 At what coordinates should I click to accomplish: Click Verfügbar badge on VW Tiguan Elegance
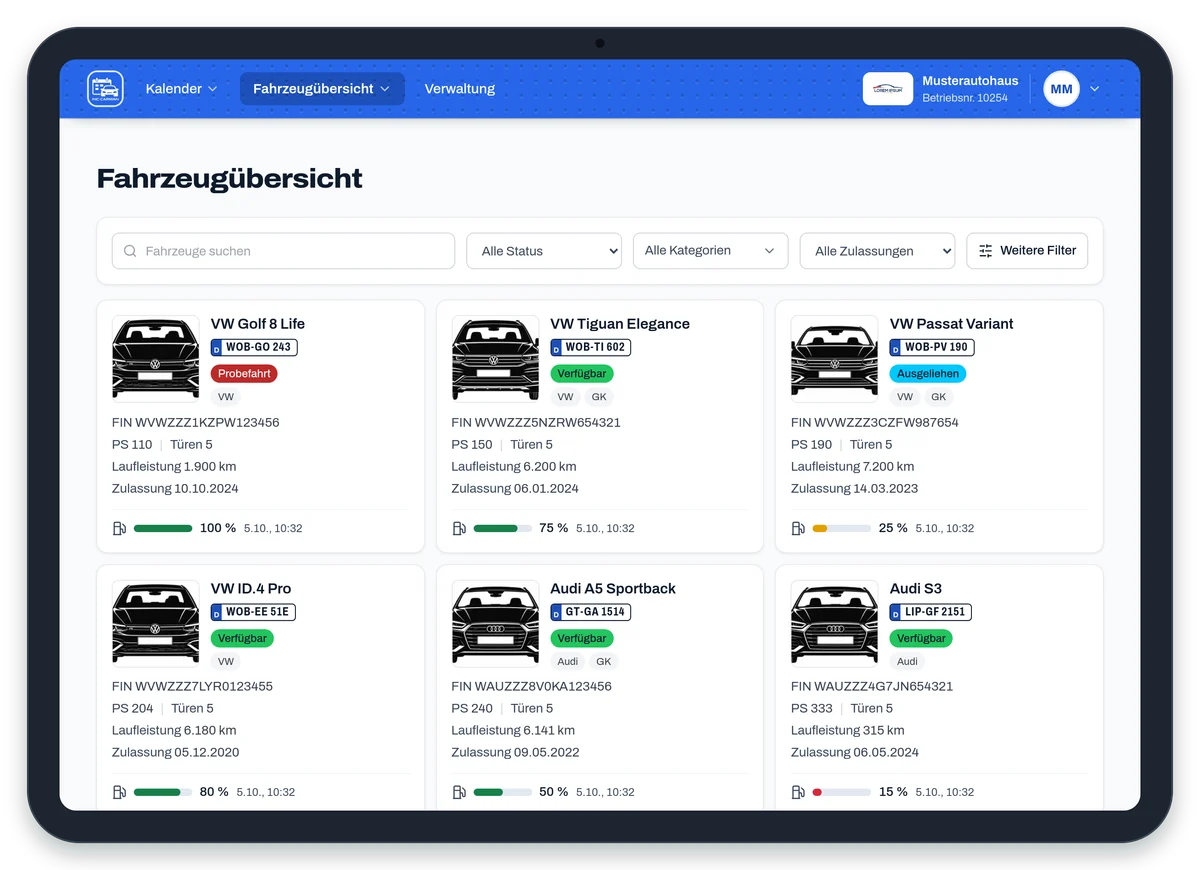point(582,374)
